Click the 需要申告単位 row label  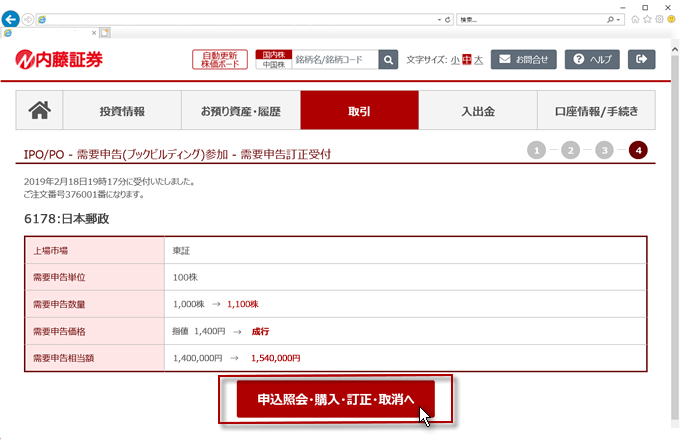pyautogui.click(x=59, y=278)
